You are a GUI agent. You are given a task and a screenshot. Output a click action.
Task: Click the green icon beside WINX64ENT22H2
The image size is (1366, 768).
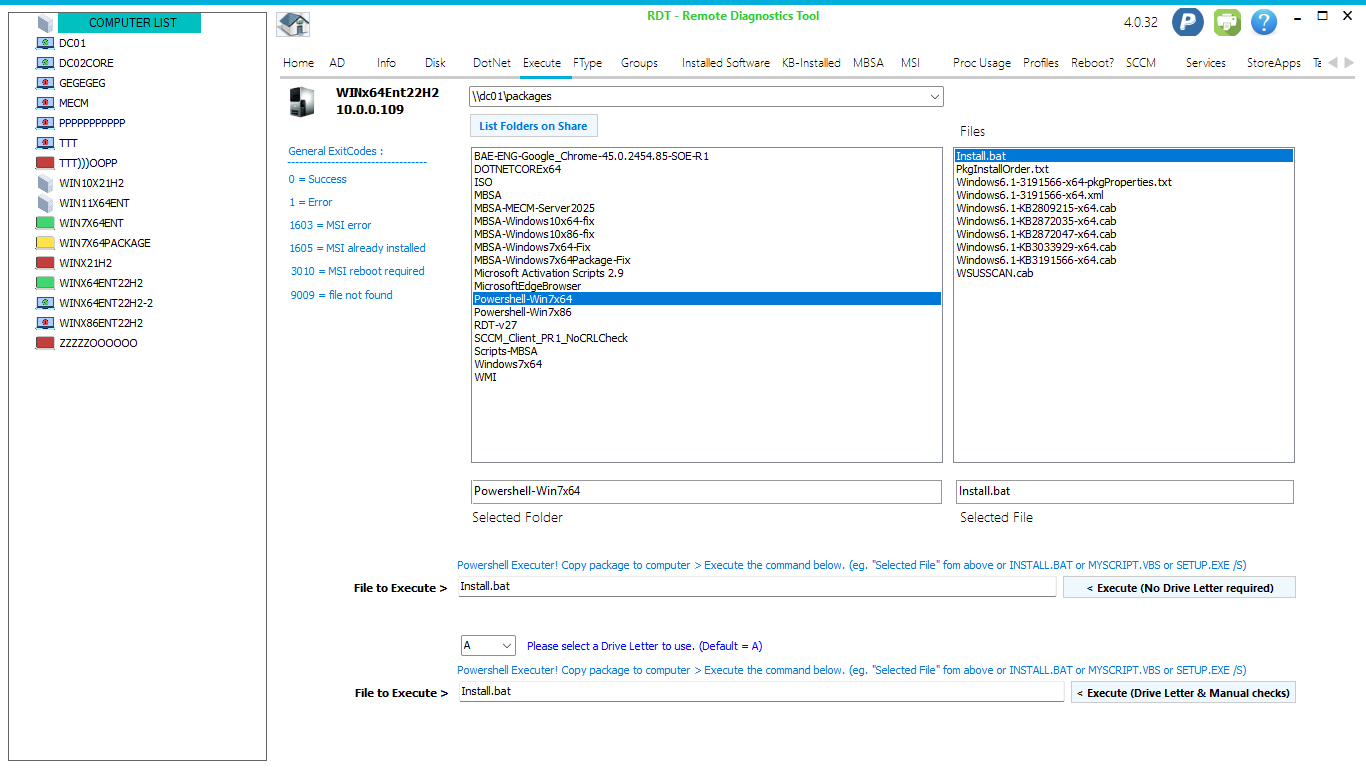pyautogui.click(x=45, y=283)
